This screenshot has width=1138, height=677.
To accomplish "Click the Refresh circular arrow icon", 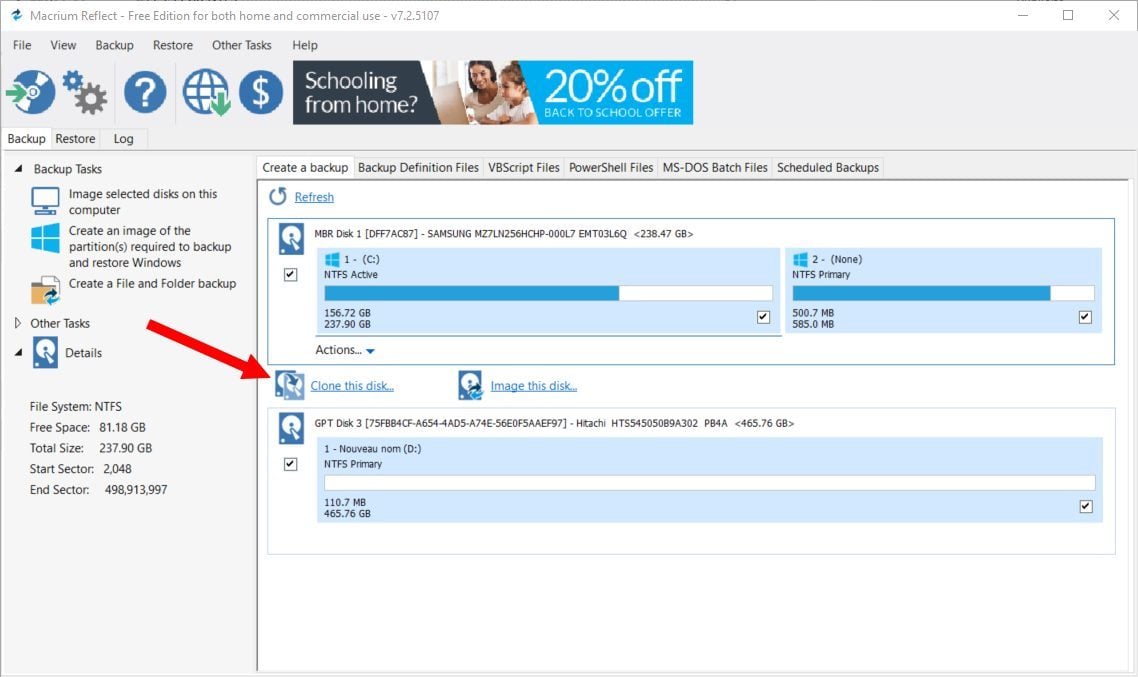I will click(x=278, y=197).
